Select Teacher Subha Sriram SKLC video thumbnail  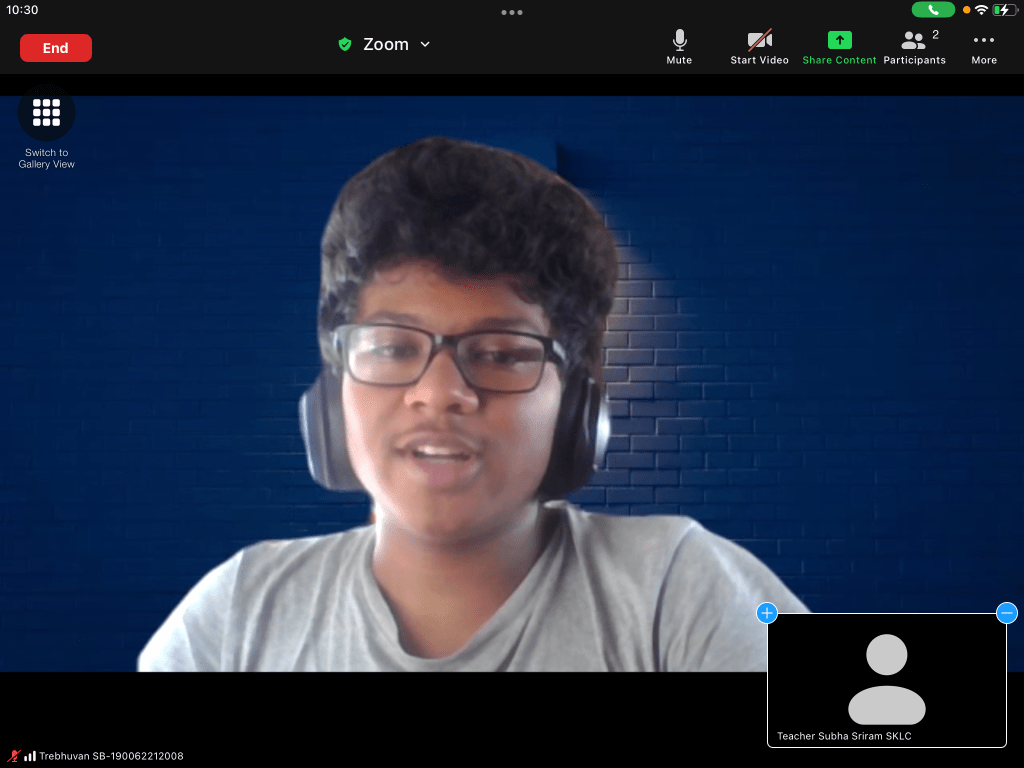pos(886,680)
